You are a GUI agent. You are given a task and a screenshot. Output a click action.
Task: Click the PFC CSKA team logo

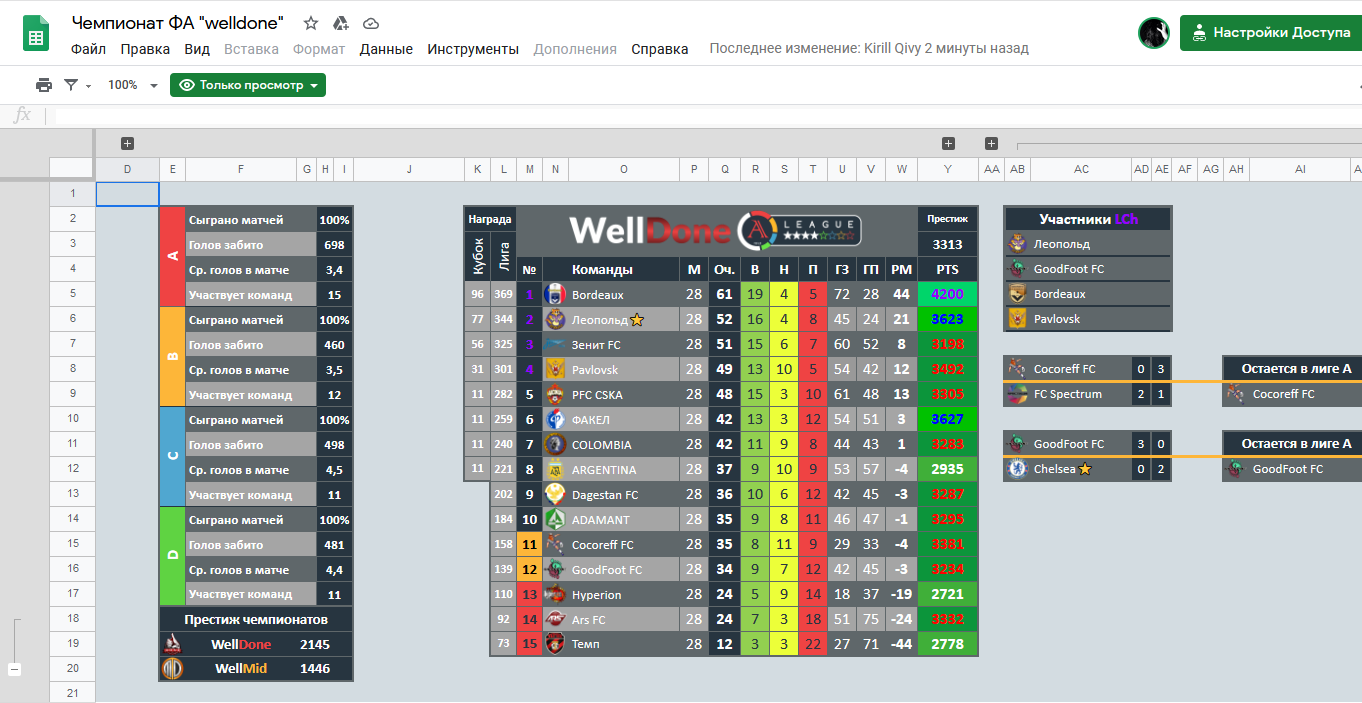point(554,395)
